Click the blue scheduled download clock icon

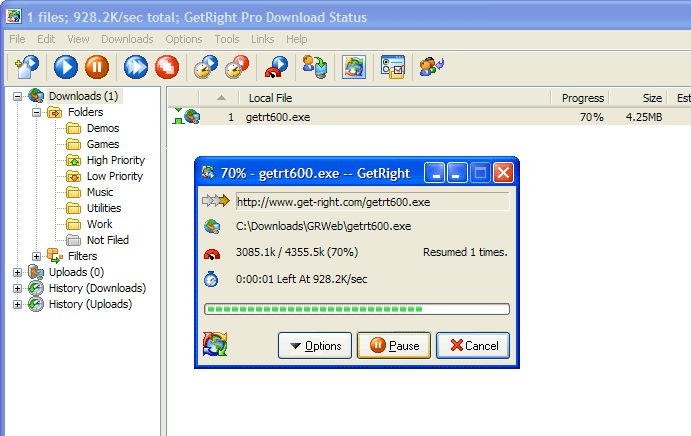[x=206, y=67]
